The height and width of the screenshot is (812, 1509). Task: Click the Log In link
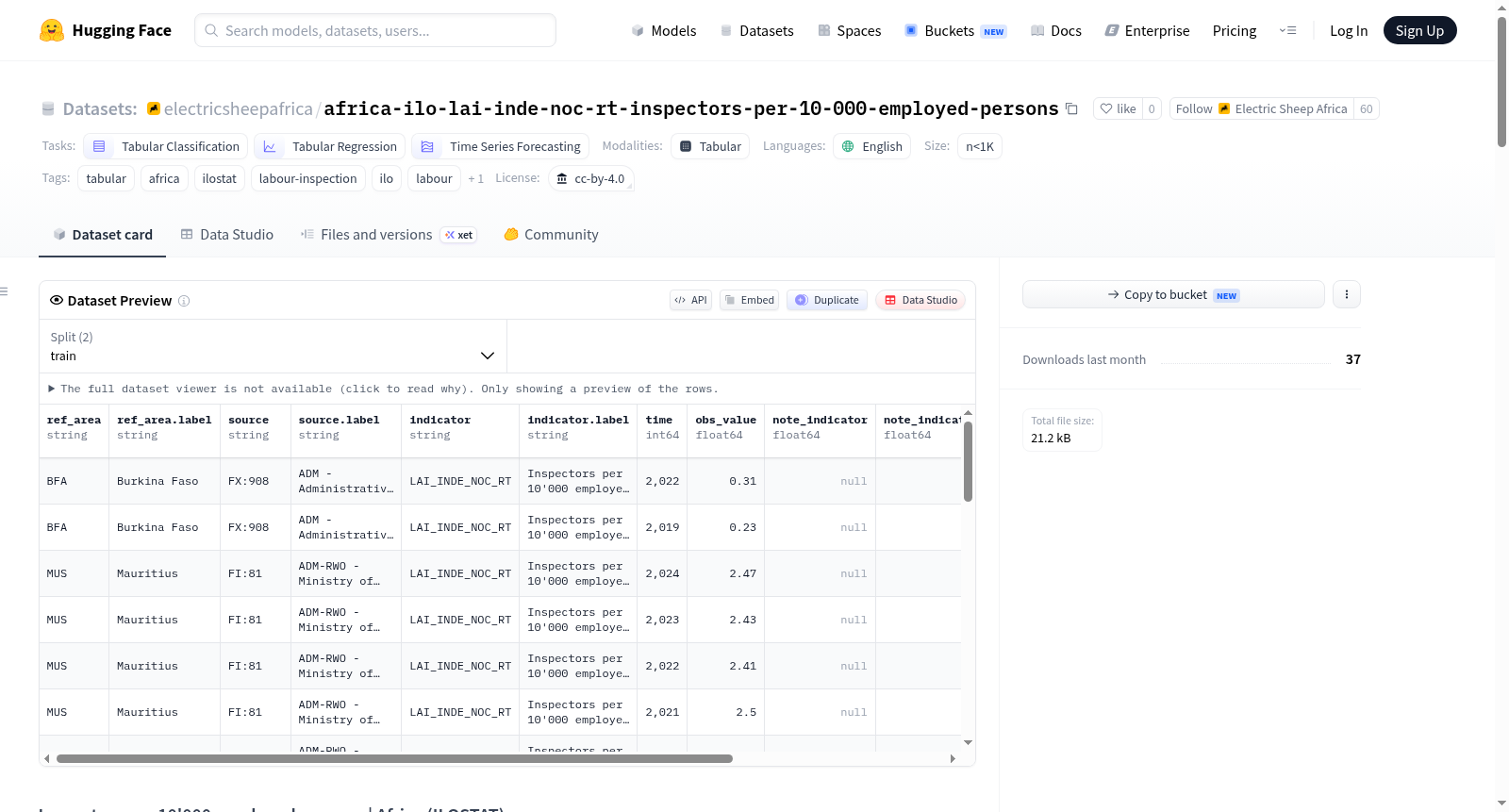1349,30
